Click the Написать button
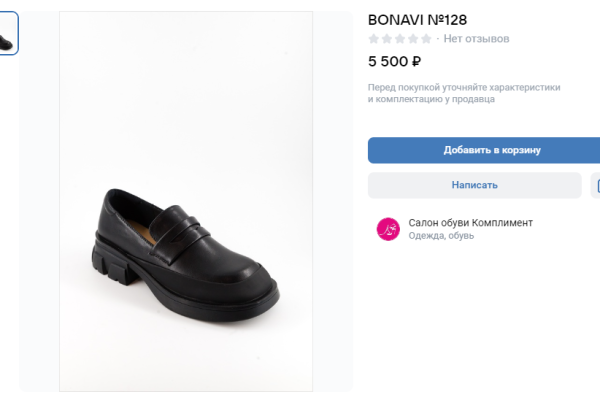600x400 pixels. click(474, 185)
